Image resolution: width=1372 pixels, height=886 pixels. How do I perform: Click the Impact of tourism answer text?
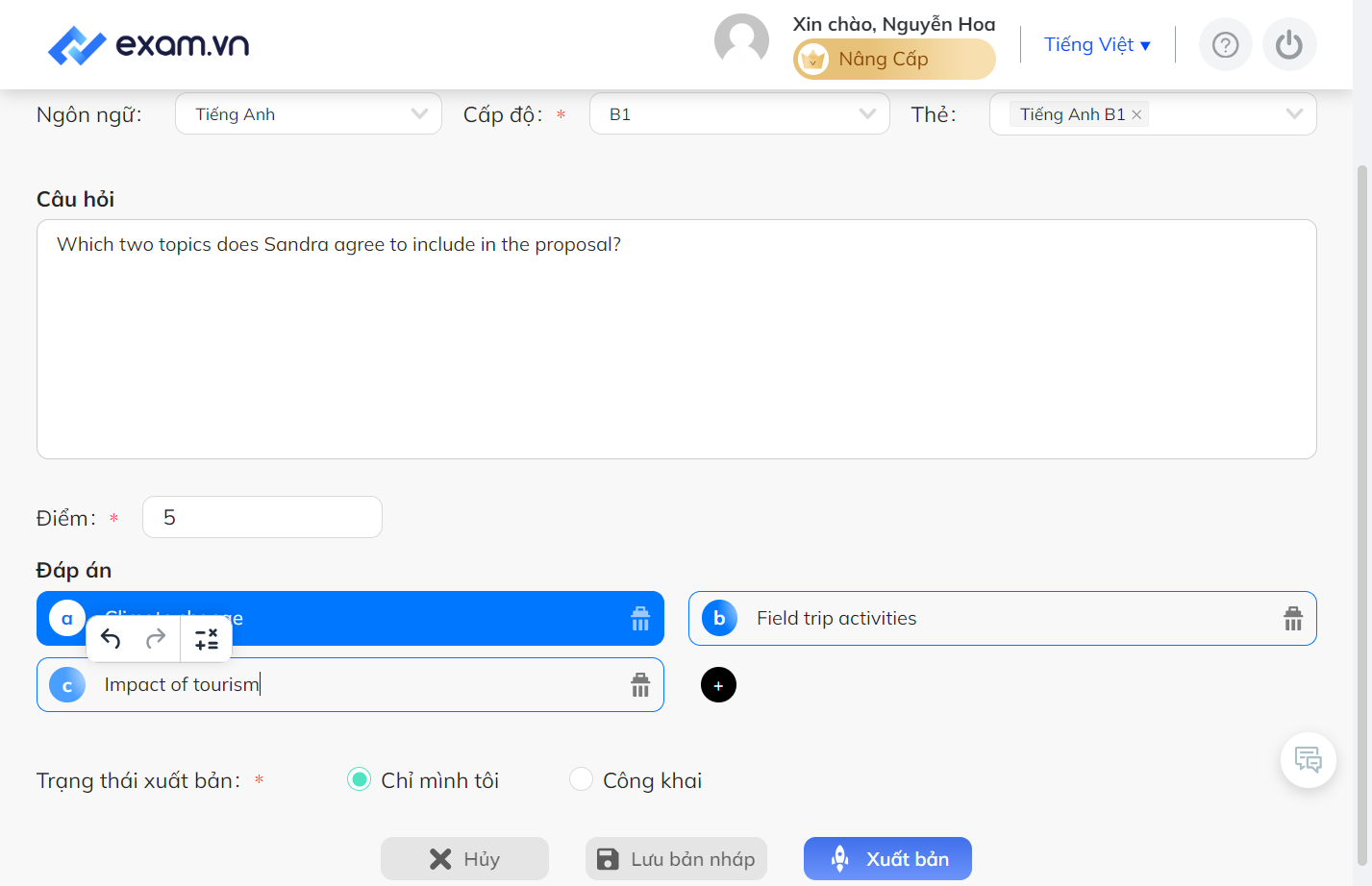(x=182, y=685)
